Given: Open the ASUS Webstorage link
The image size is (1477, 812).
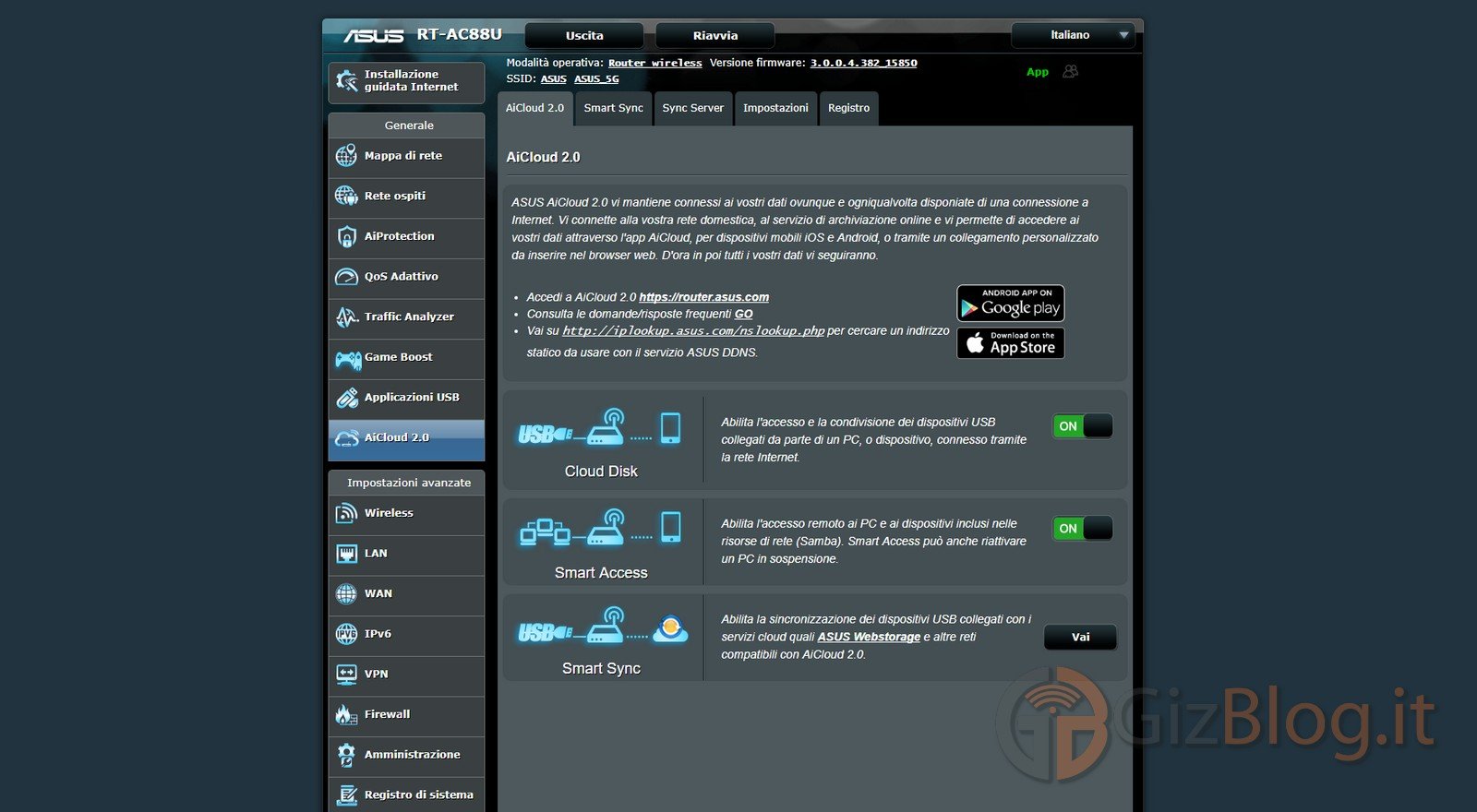Looking at the screenshot, I should [869, 637].
